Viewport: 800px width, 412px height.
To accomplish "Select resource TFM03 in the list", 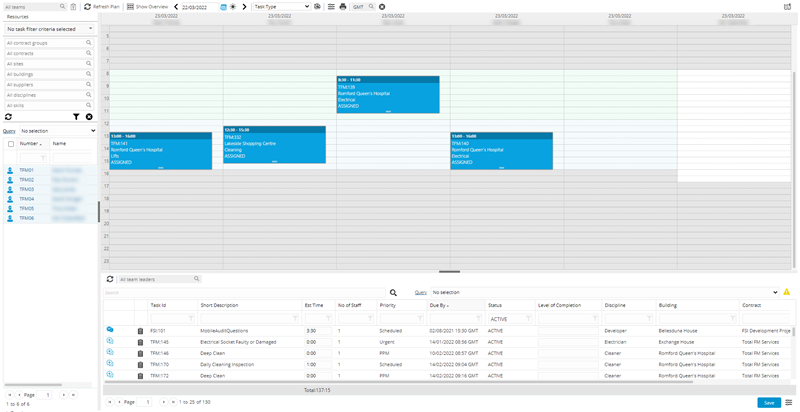I will click(x=27, y=189).
